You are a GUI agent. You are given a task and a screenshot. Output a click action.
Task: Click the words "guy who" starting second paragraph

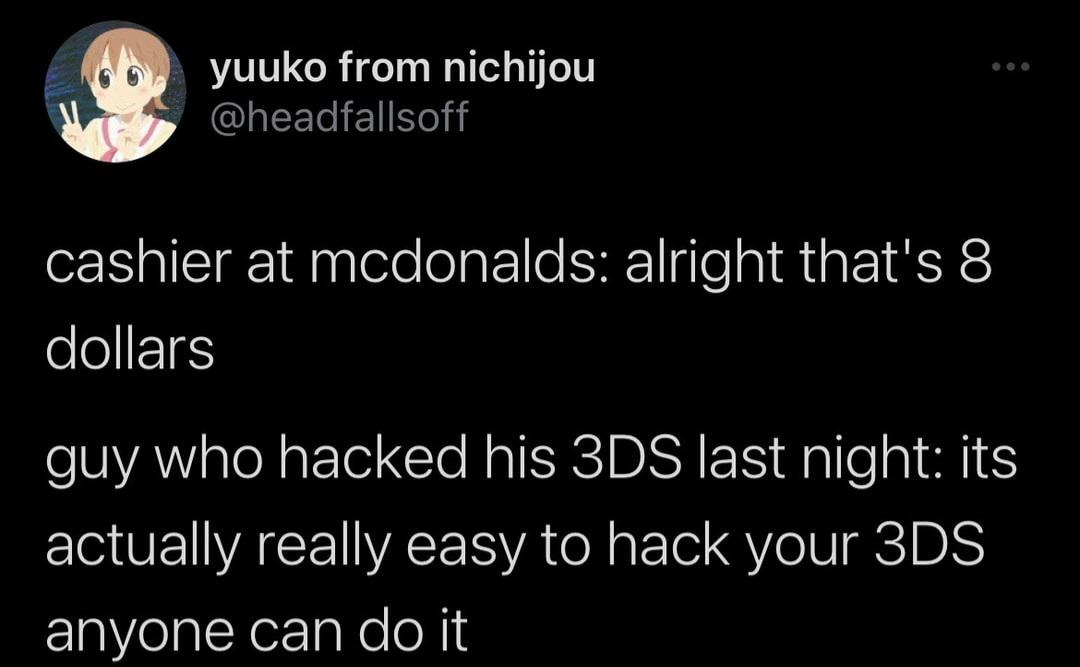(154, 462)
